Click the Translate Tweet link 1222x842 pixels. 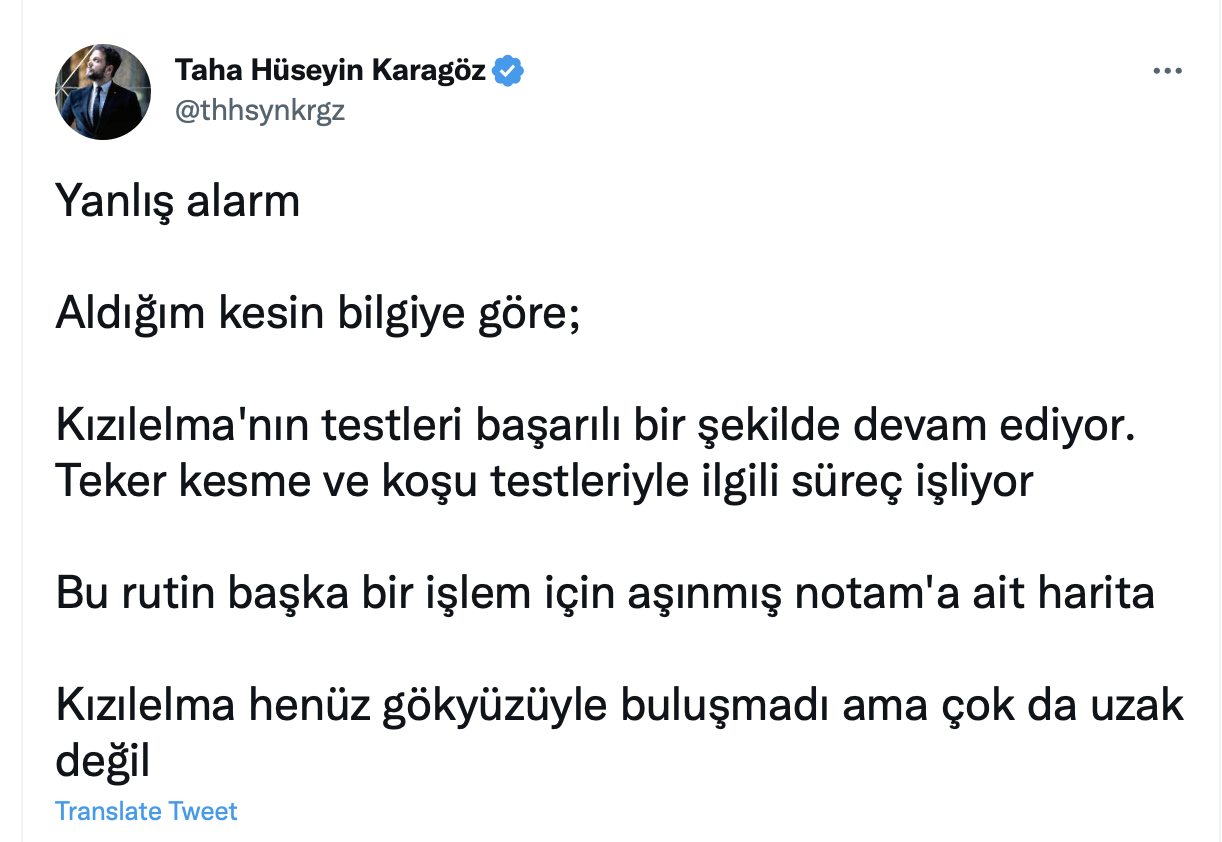[x=146, y=811]
